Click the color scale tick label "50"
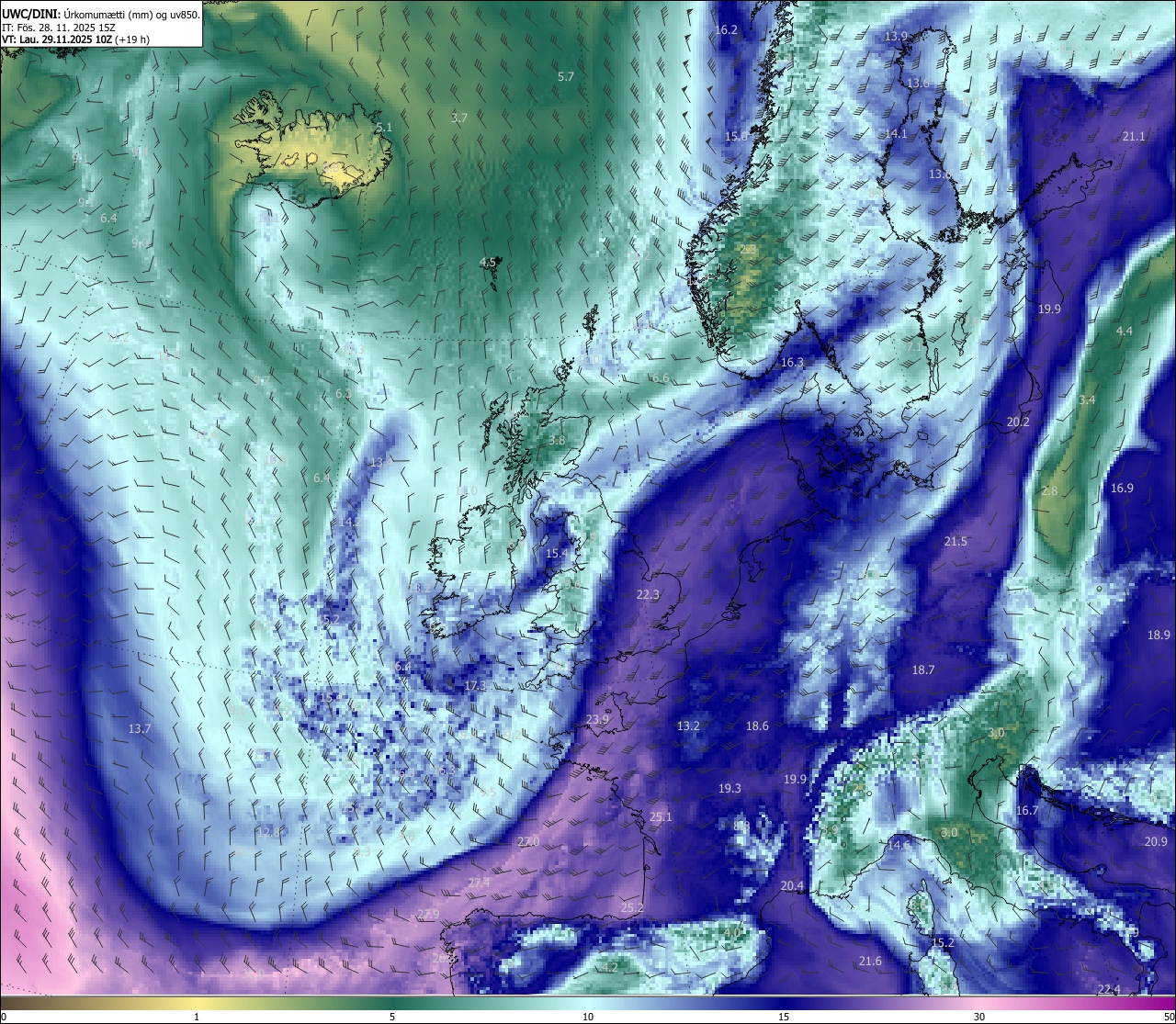1176x1024 pixels. (1169, 1017)
